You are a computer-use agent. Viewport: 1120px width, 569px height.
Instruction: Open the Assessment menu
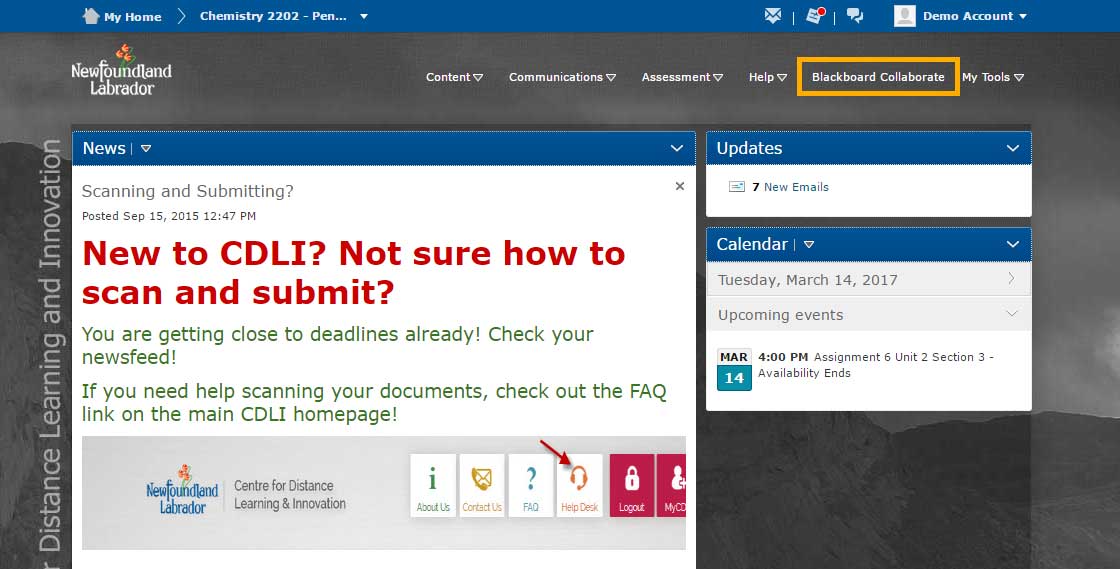[x=682, y=77]
